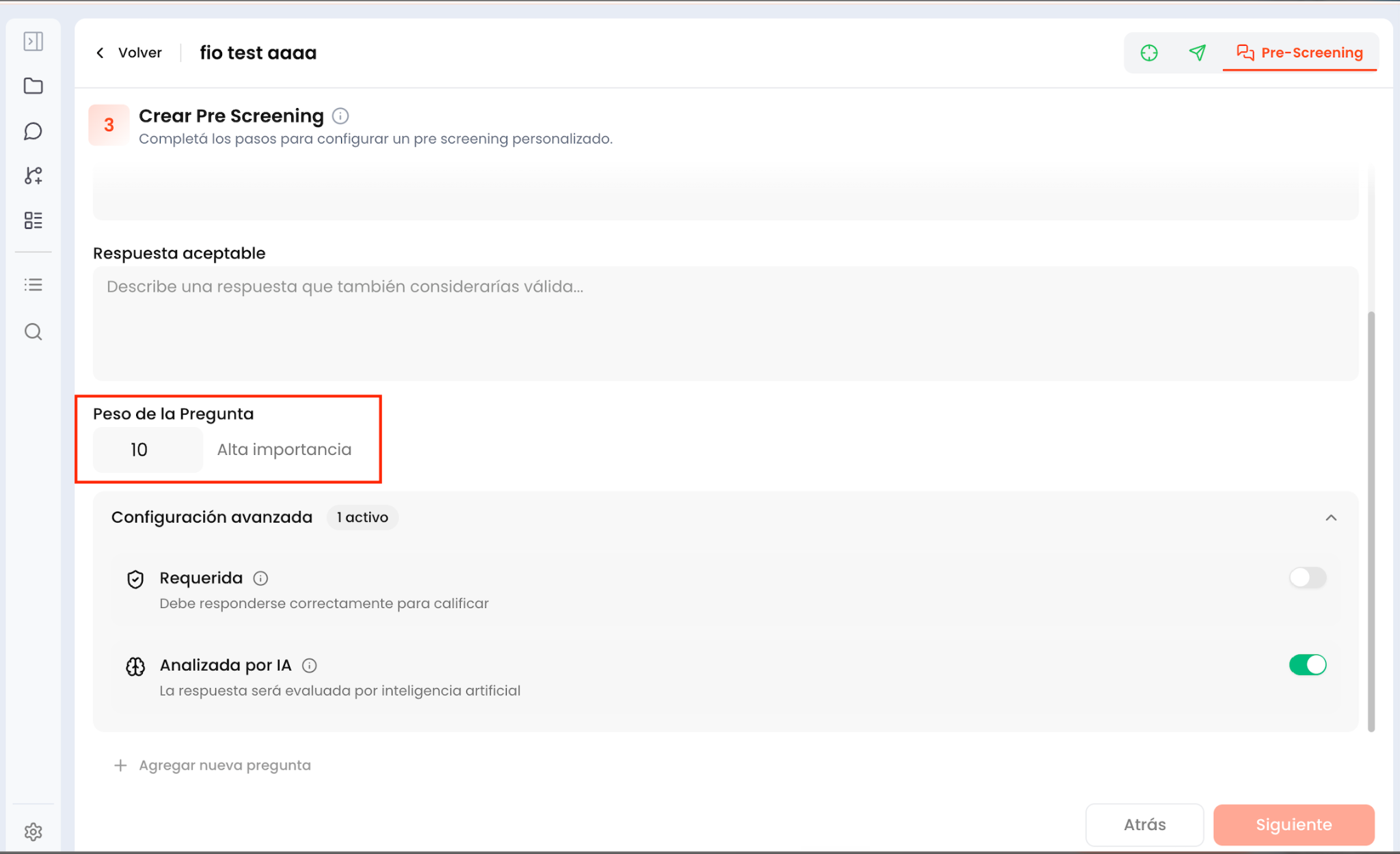Click info icon next to Requerida
Viewport: 1400px width, 854px height.
tap(260, 579)
